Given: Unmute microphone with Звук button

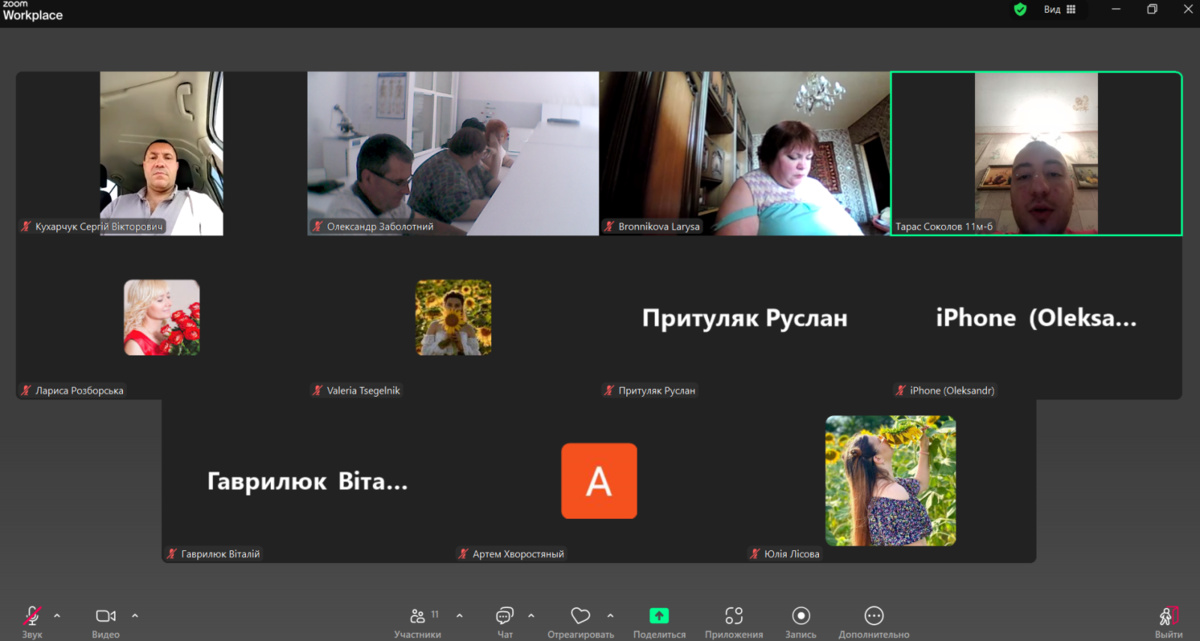Looking at the screenshot, I should coord(32,621).
